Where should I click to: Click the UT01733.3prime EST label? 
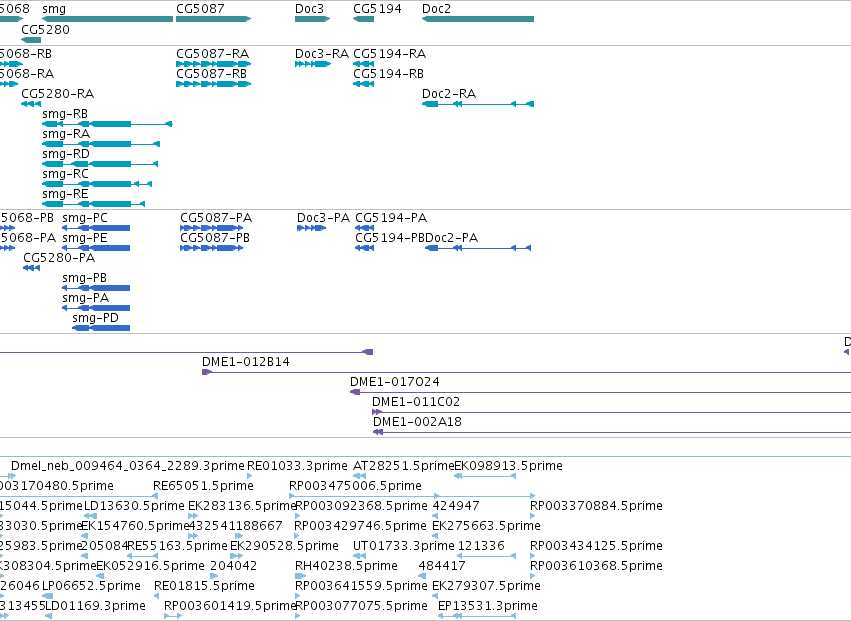(404, 546)
